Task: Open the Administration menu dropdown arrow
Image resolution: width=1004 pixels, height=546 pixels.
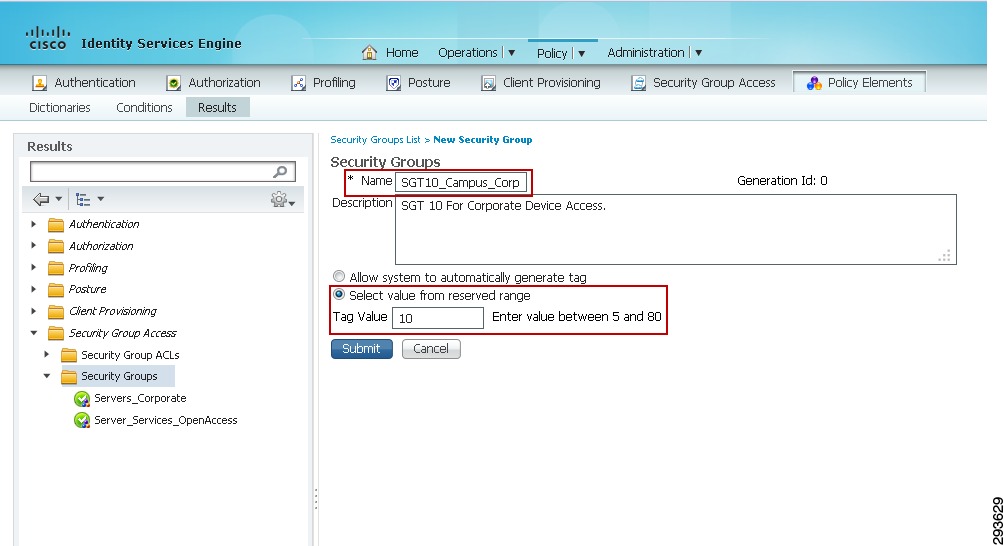Action: click(x=699, y=53)
